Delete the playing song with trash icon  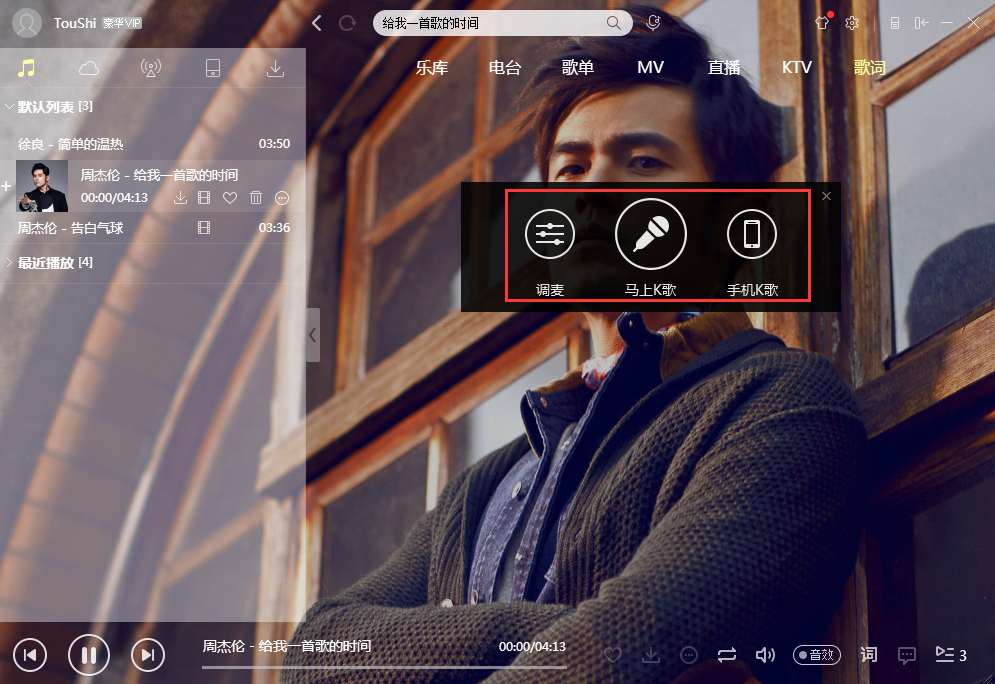(256, 198)
